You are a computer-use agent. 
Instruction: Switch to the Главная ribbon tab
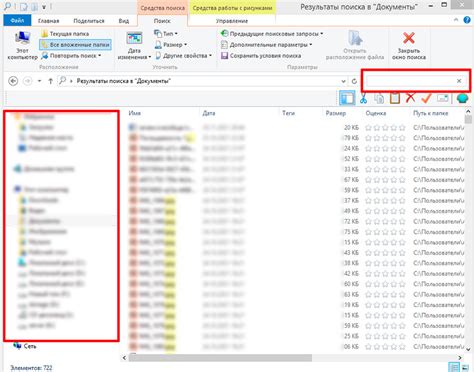point(48,21)
